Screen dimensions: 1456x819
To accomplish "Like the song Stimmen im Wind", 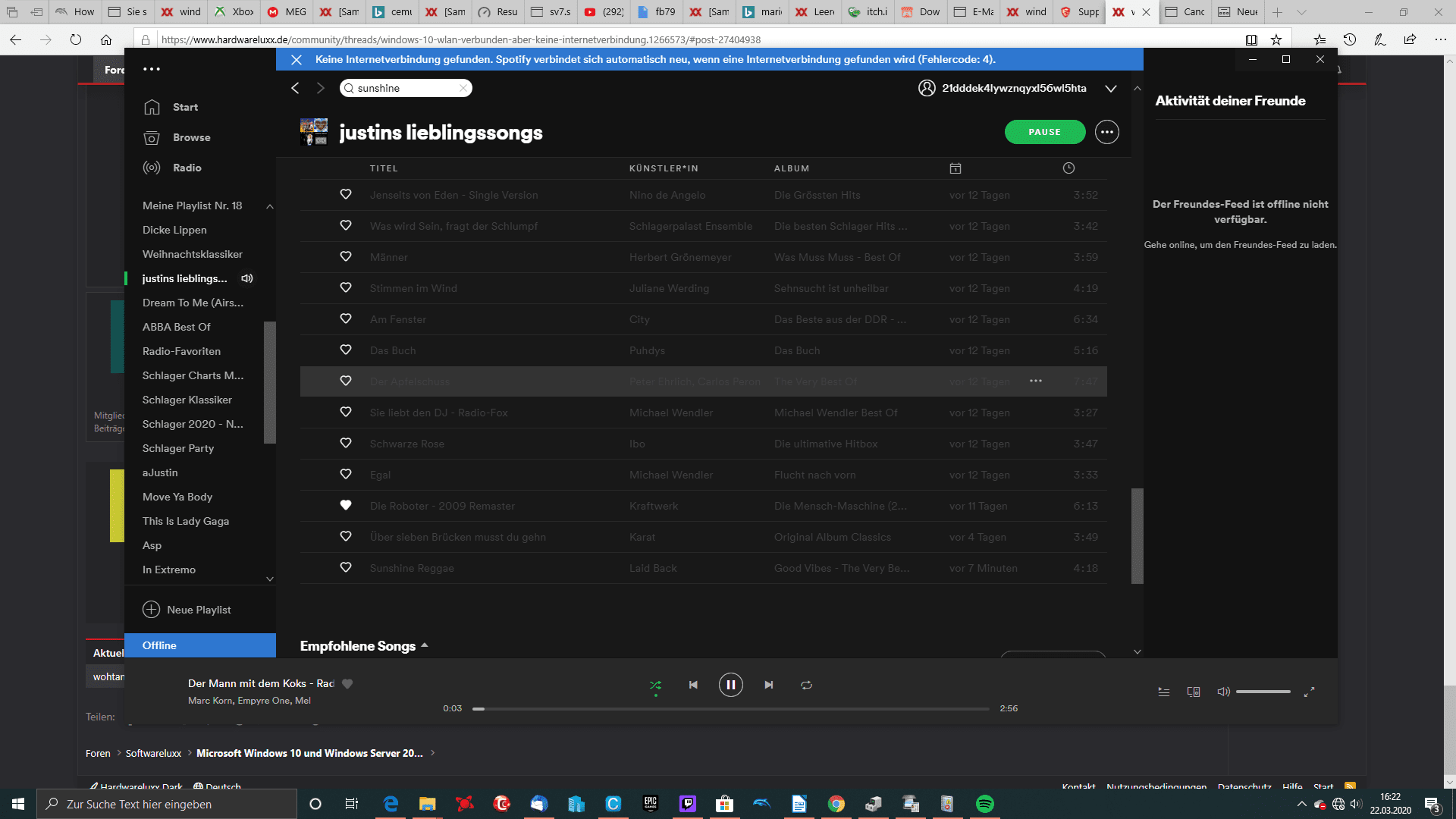I will point(346,288).
